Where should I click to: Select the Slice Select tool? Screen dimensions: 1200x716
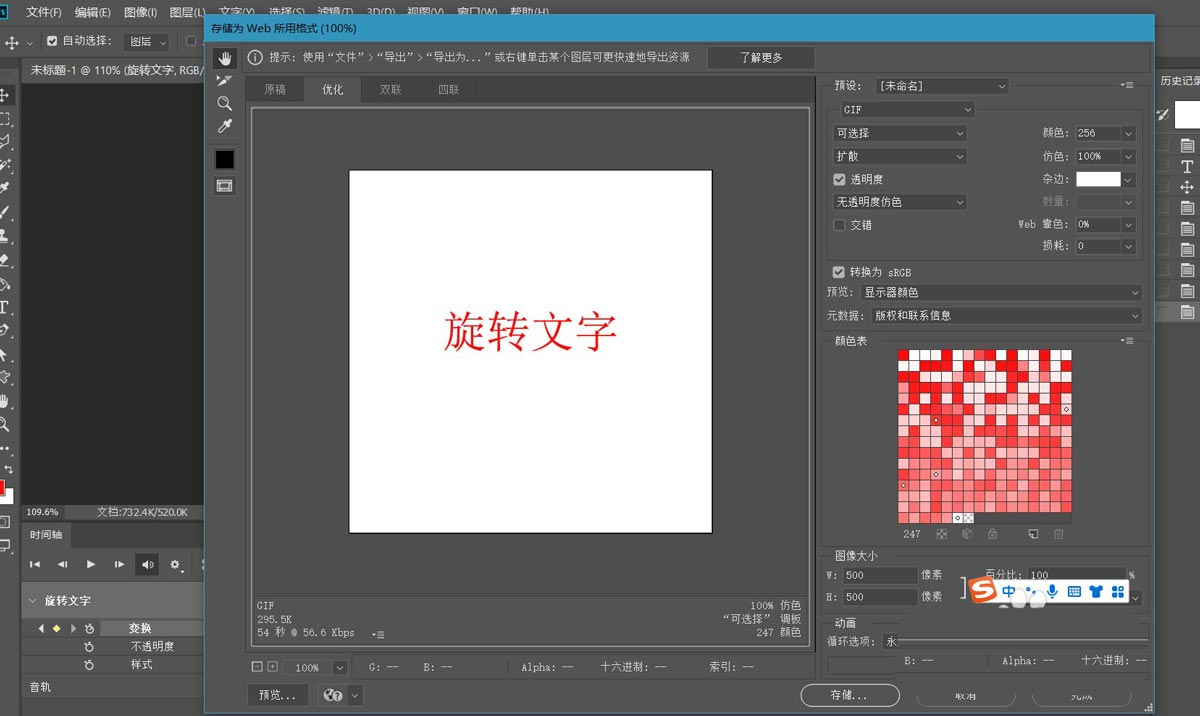(x=224, y=80)
